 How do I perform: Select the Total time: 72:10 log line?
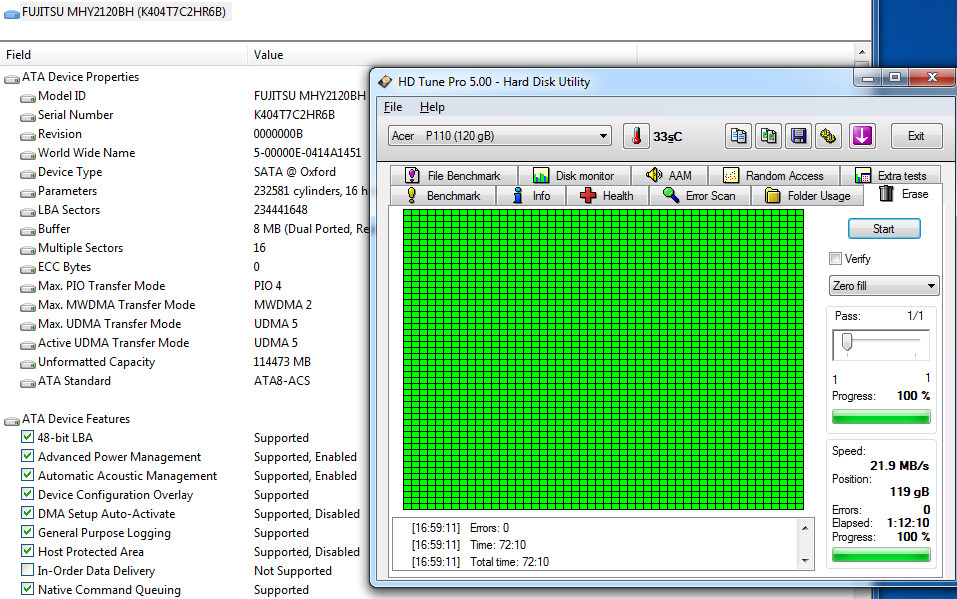[x=480, y=562]
